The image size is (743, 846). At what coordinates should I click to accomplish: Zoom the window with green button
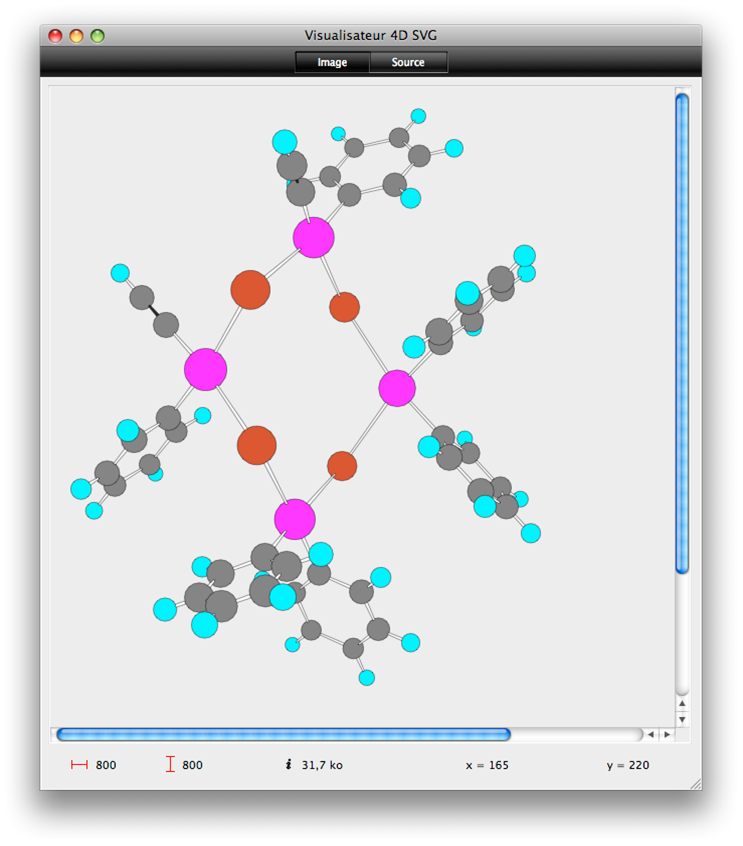click(97, 36)
